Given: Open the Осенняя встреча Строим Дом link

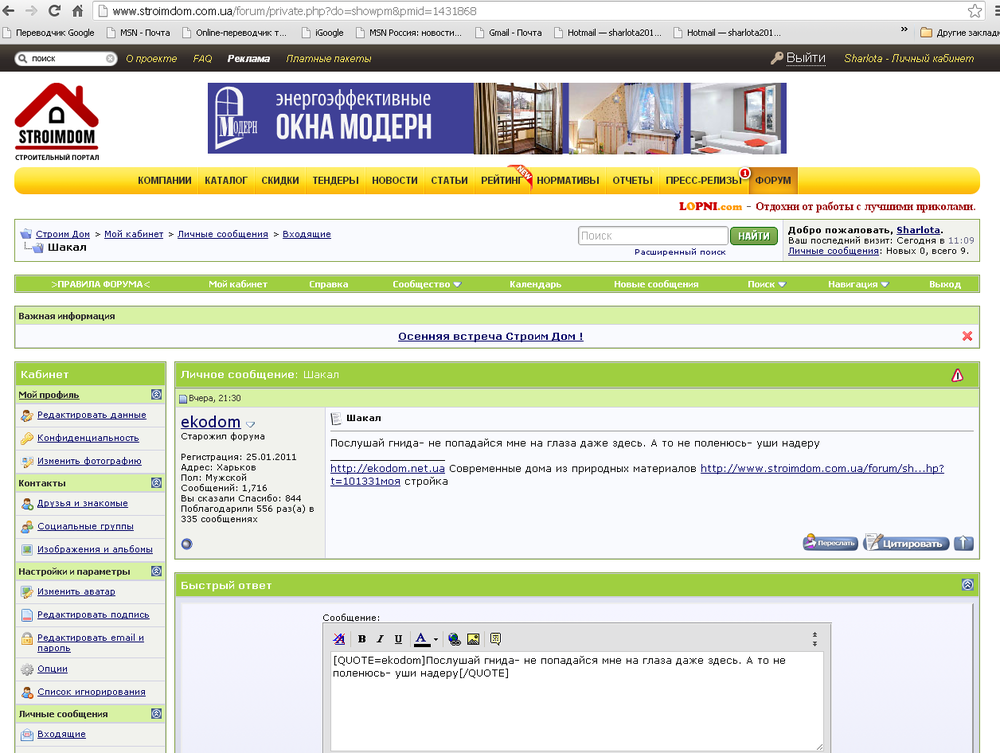Looking at the screenshot, I should coord(490,336).
